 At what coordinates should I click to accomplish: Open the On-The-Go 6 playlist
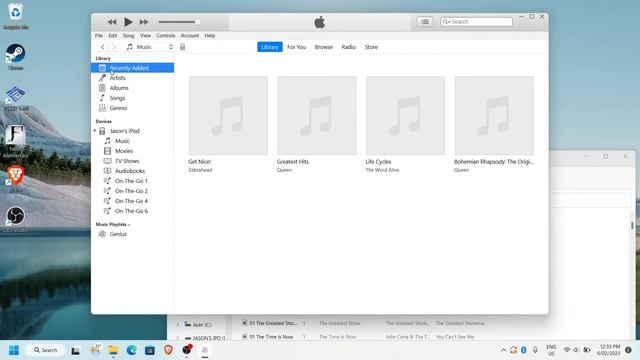click(131, 211)
